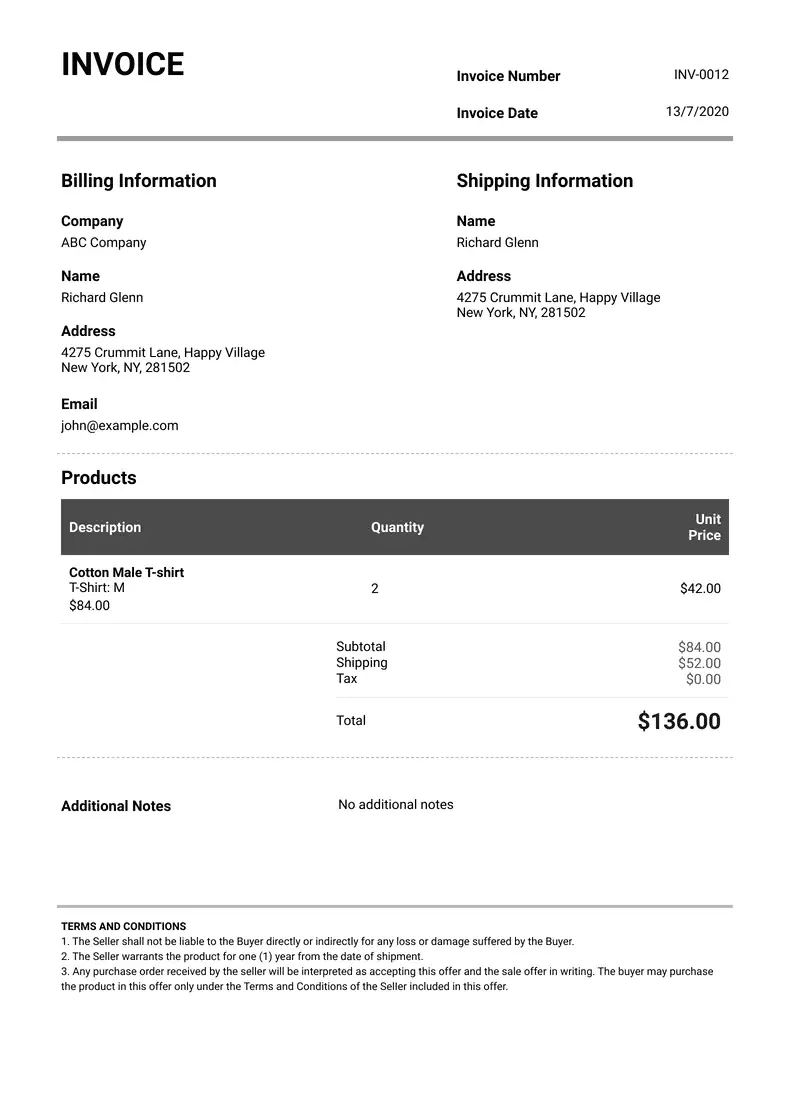The height and width of the screenshot is (1118, 790).
Task: Select the ABC Company text
Action: pyautogui.click(x=103, y=243)
